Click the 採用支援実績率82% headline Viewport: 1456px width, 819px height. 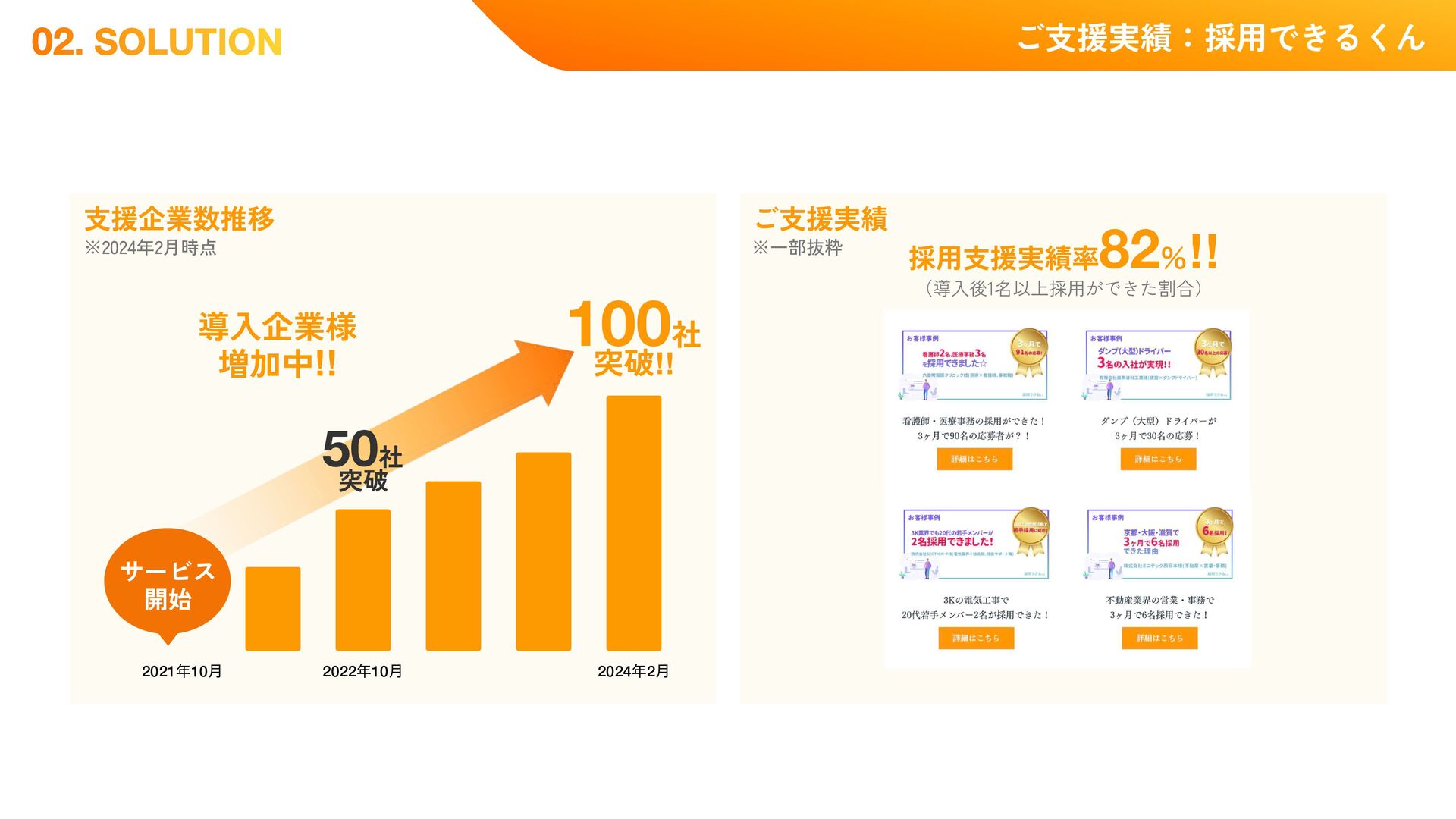[1063, 253]
